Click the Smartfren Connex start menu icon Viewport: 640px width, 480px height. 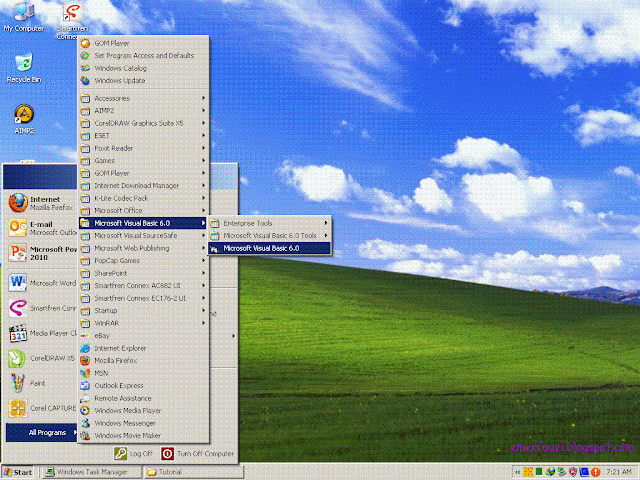18,308
